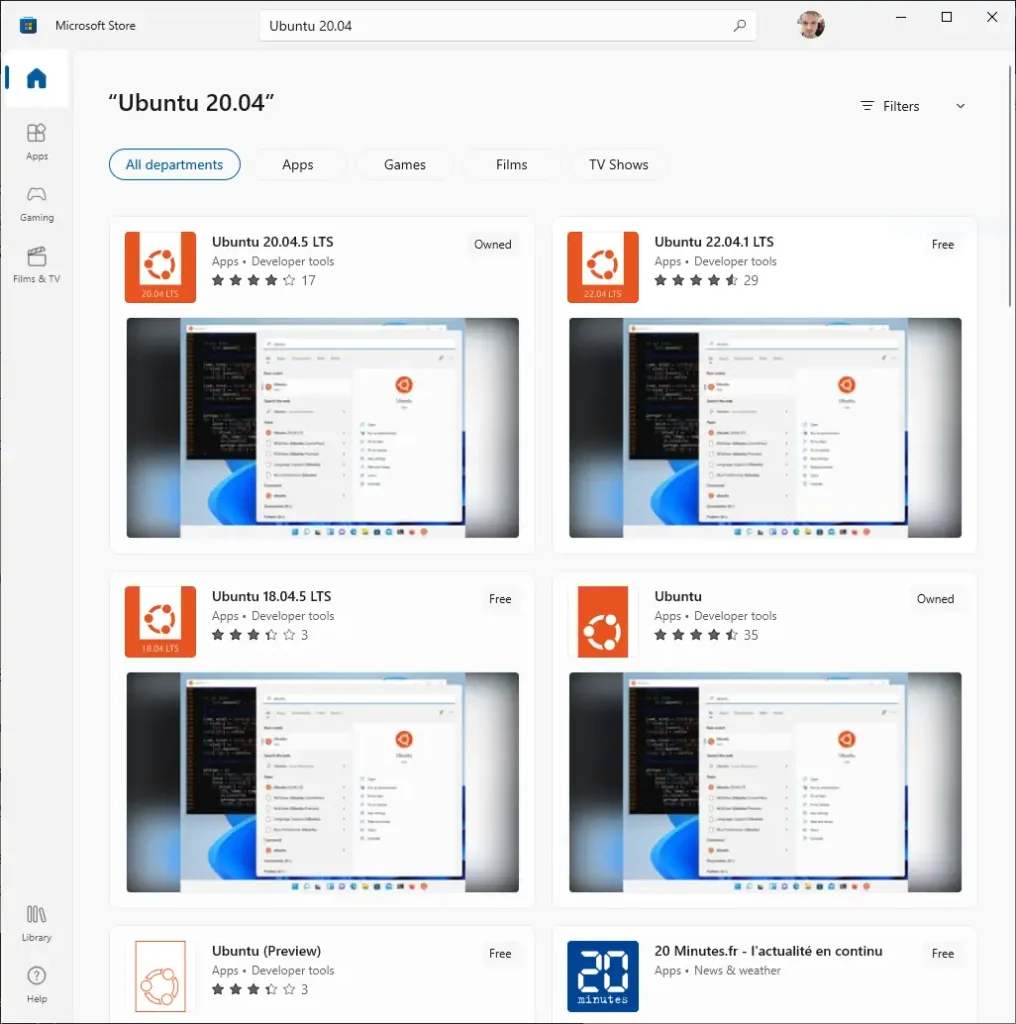Open the Ubuntu 22.04.1 LTS title
1016x1024 pixels.
pos(714,242)
